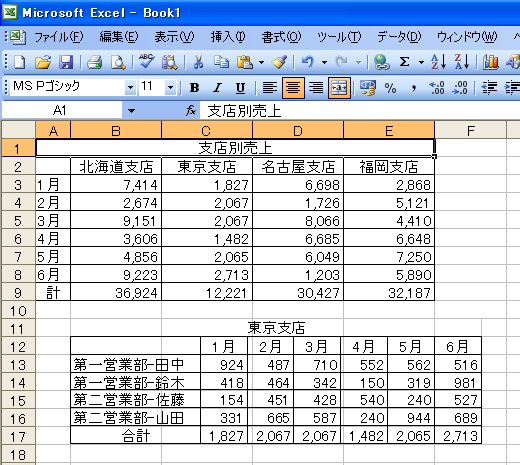Open the ツール(T) menu
This screenshot has width=520, height=465.
point(339,36)
